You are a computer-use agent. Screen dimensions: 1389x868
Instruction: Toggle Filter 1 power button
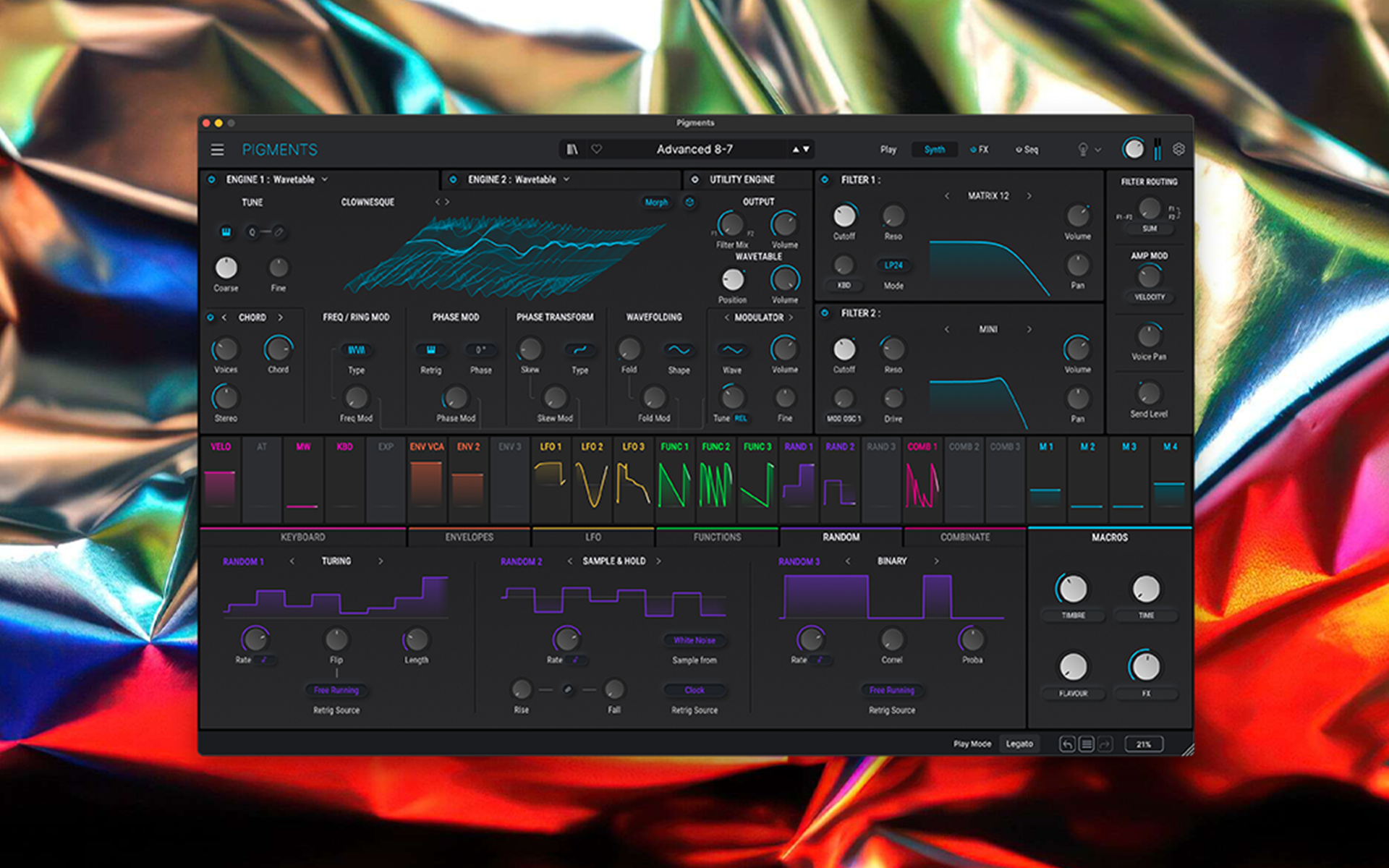[825, 179]
